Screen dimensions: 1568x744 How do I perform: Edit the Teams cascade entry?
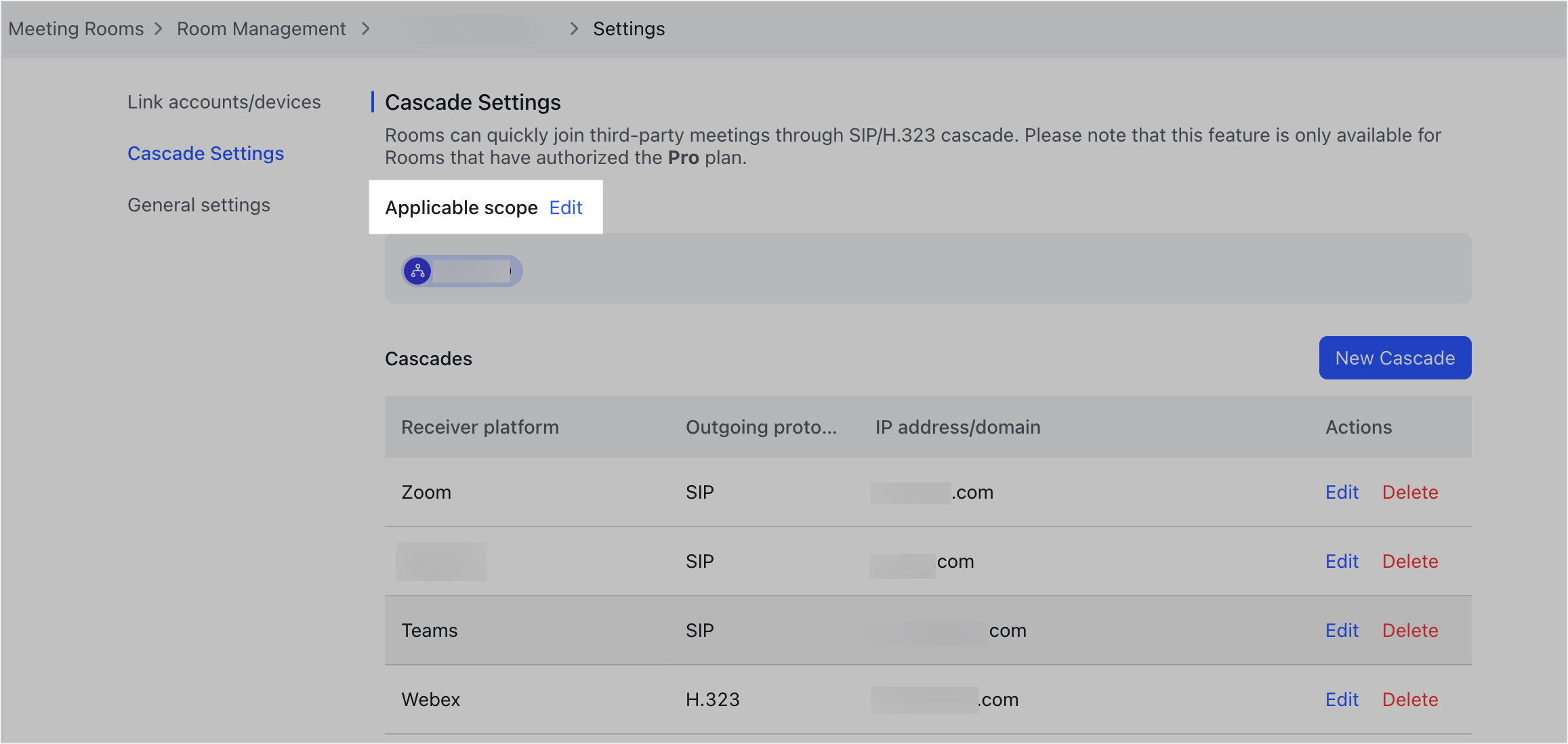pos(1342,630)
